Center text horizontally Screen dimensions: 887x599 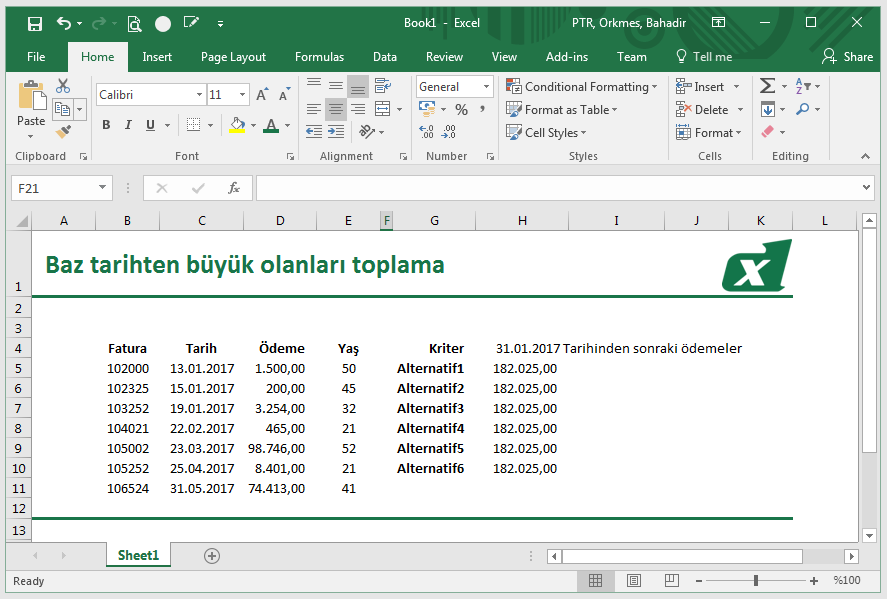click(336, 109)
